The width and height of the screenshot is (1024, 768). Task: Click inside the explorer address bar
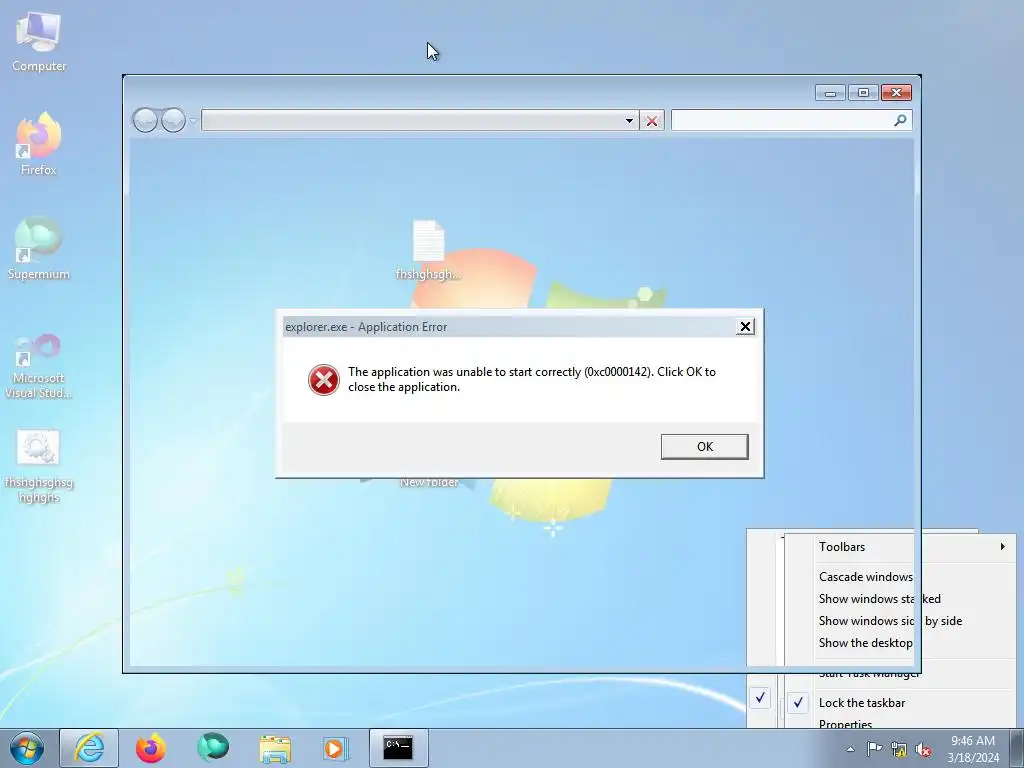tap(411, 121)
